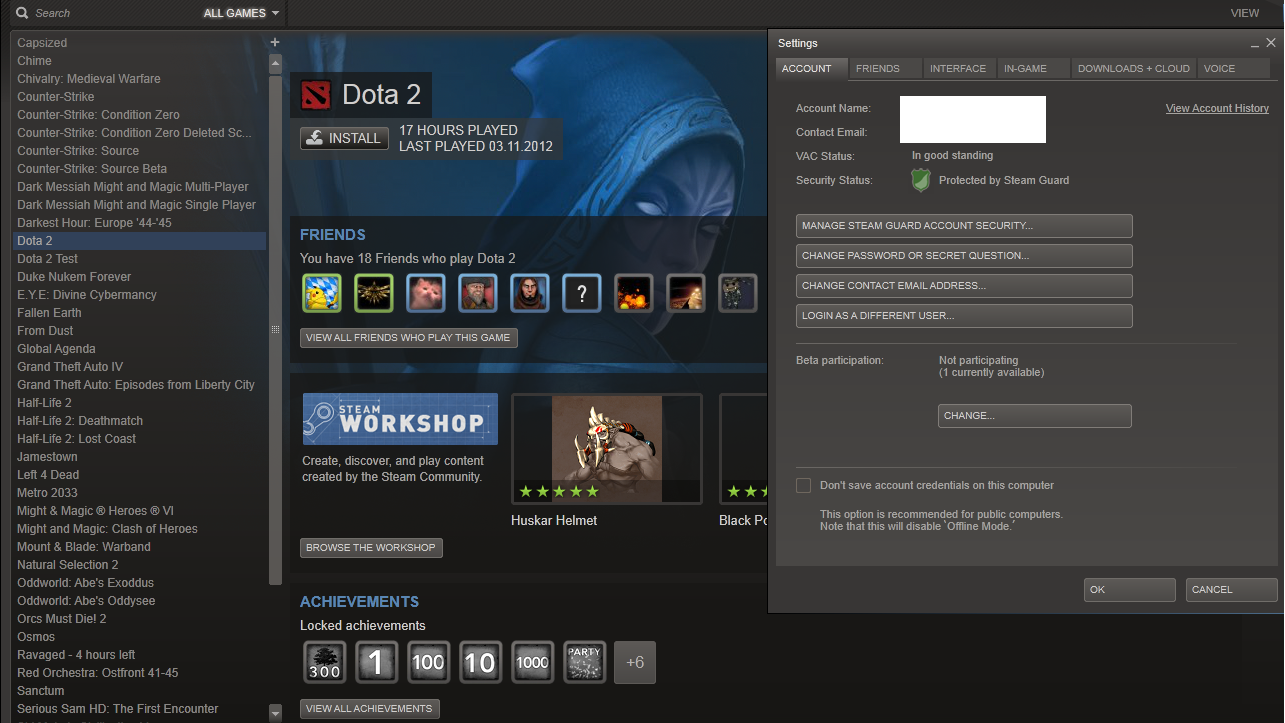Click View All Friends Who Play This Game
Viewport: 1285px width, 723px height.
pyautogui.click(x=408, y=338)
